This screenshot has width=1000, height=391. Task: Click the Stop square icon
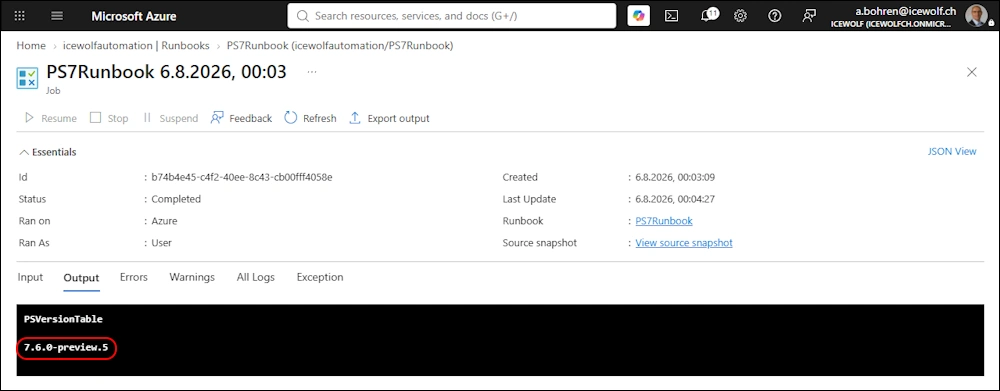point(96,118)
